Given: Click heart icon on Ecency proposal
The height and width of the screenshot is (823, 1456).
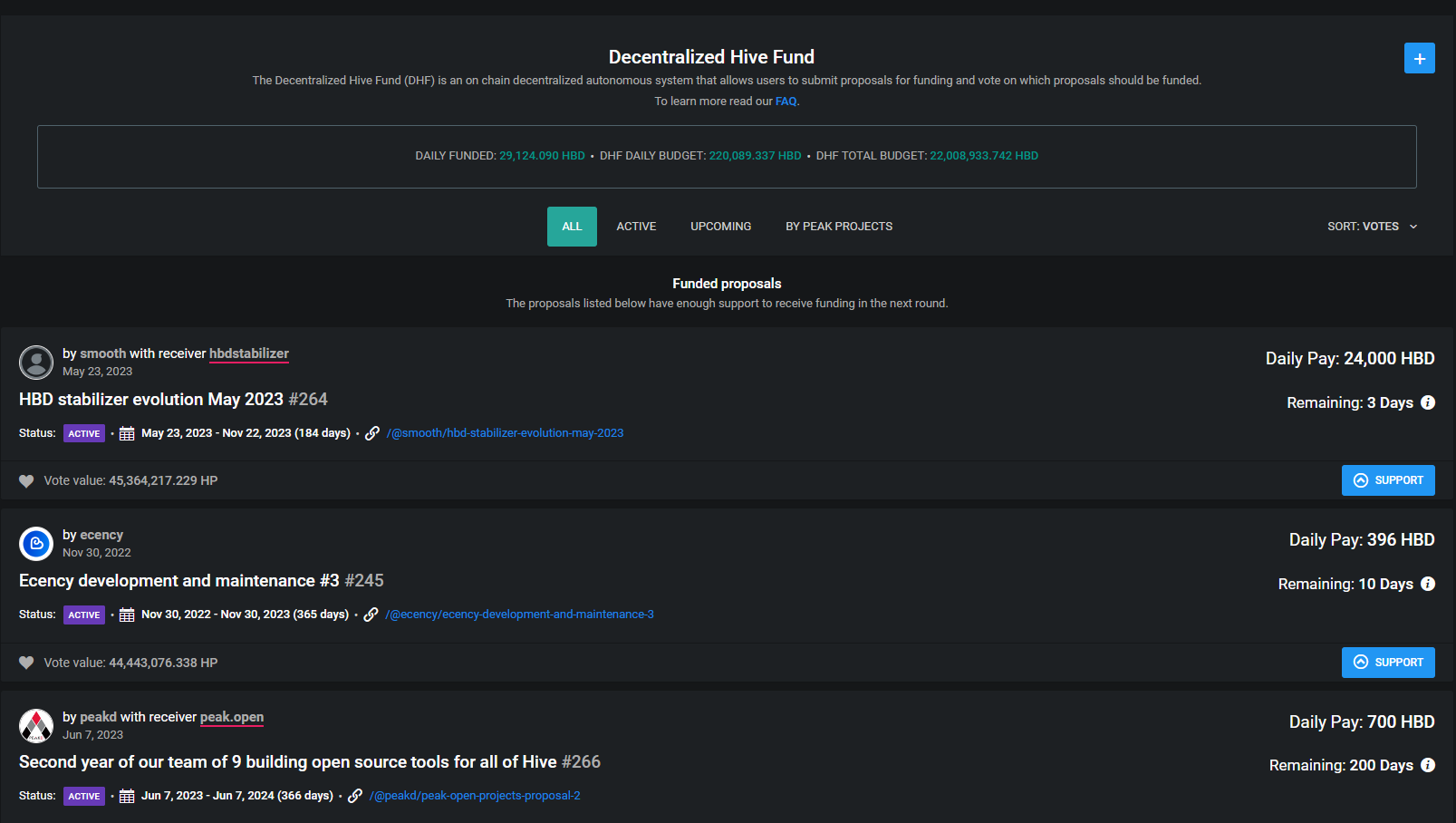Looking at the screenshot, I should click(26, 663).
